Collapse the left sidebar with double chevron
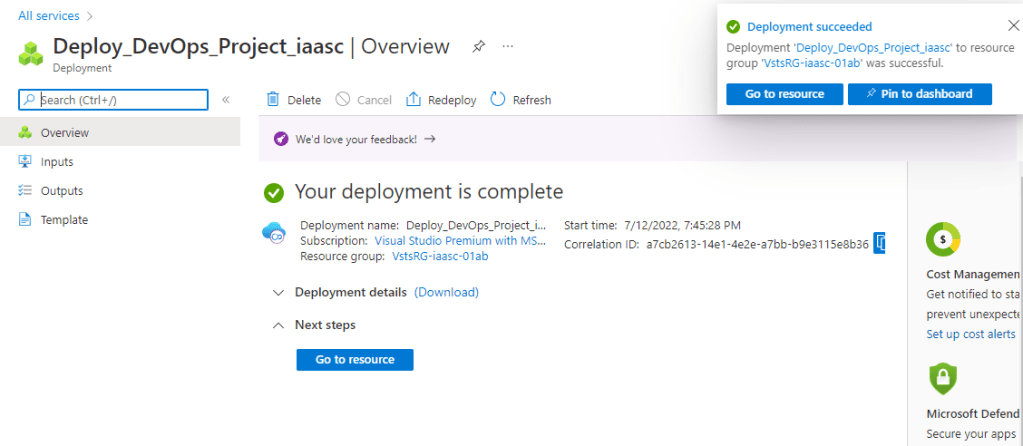Viewport: 1023px width, 446px height. pos(226,100)
